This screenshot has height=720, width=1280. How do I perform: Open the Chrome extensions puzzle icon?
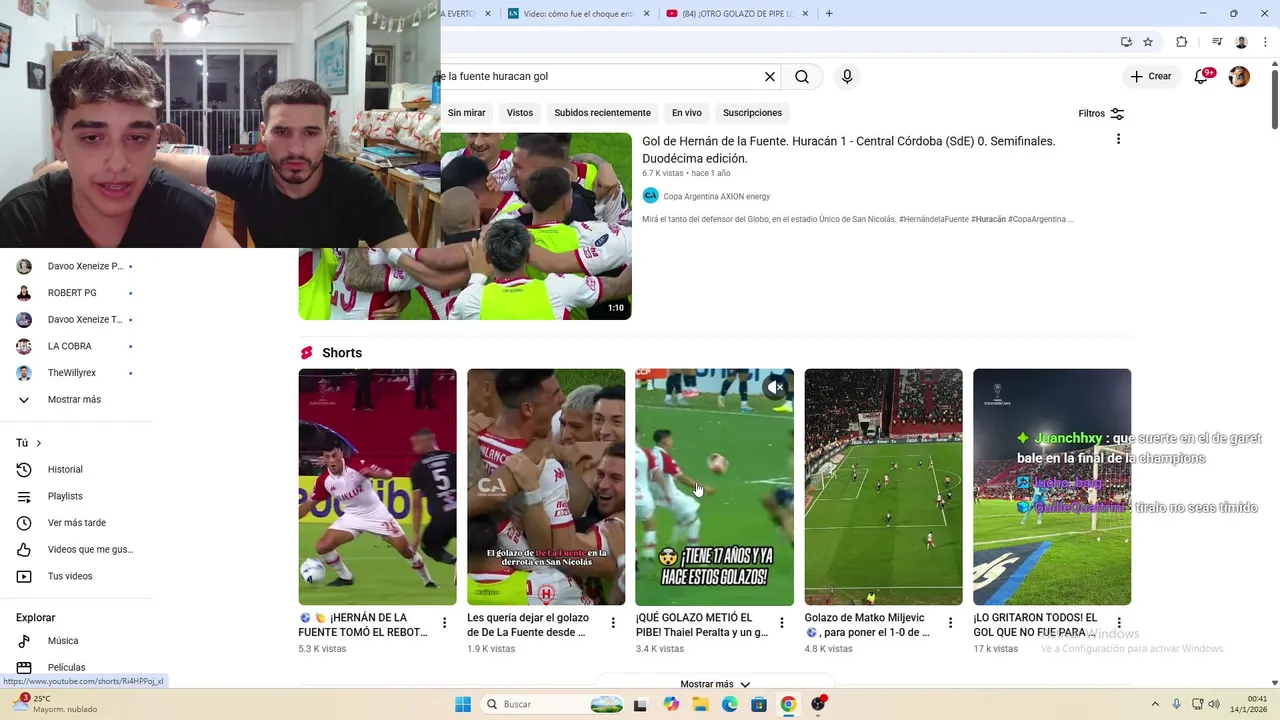point(1182,42)
